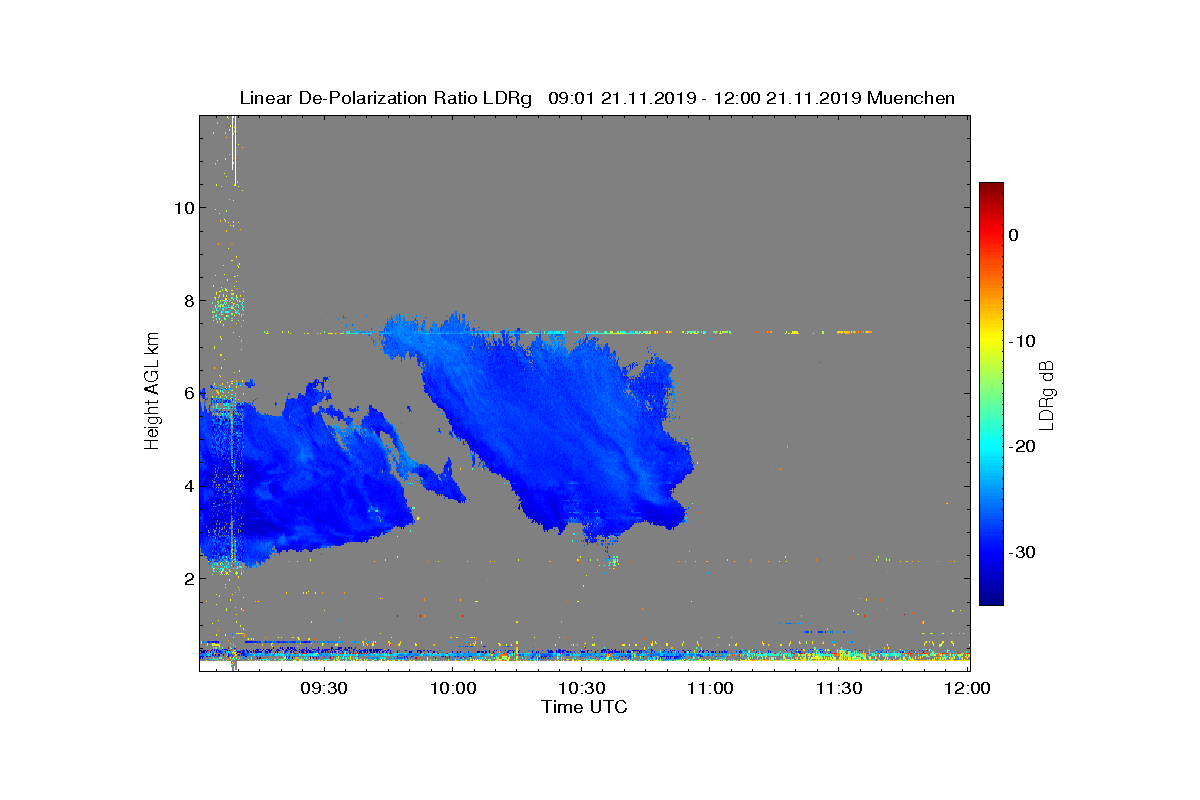
Task: Click the 11:00 time tick label
Action: click(711, 688)
